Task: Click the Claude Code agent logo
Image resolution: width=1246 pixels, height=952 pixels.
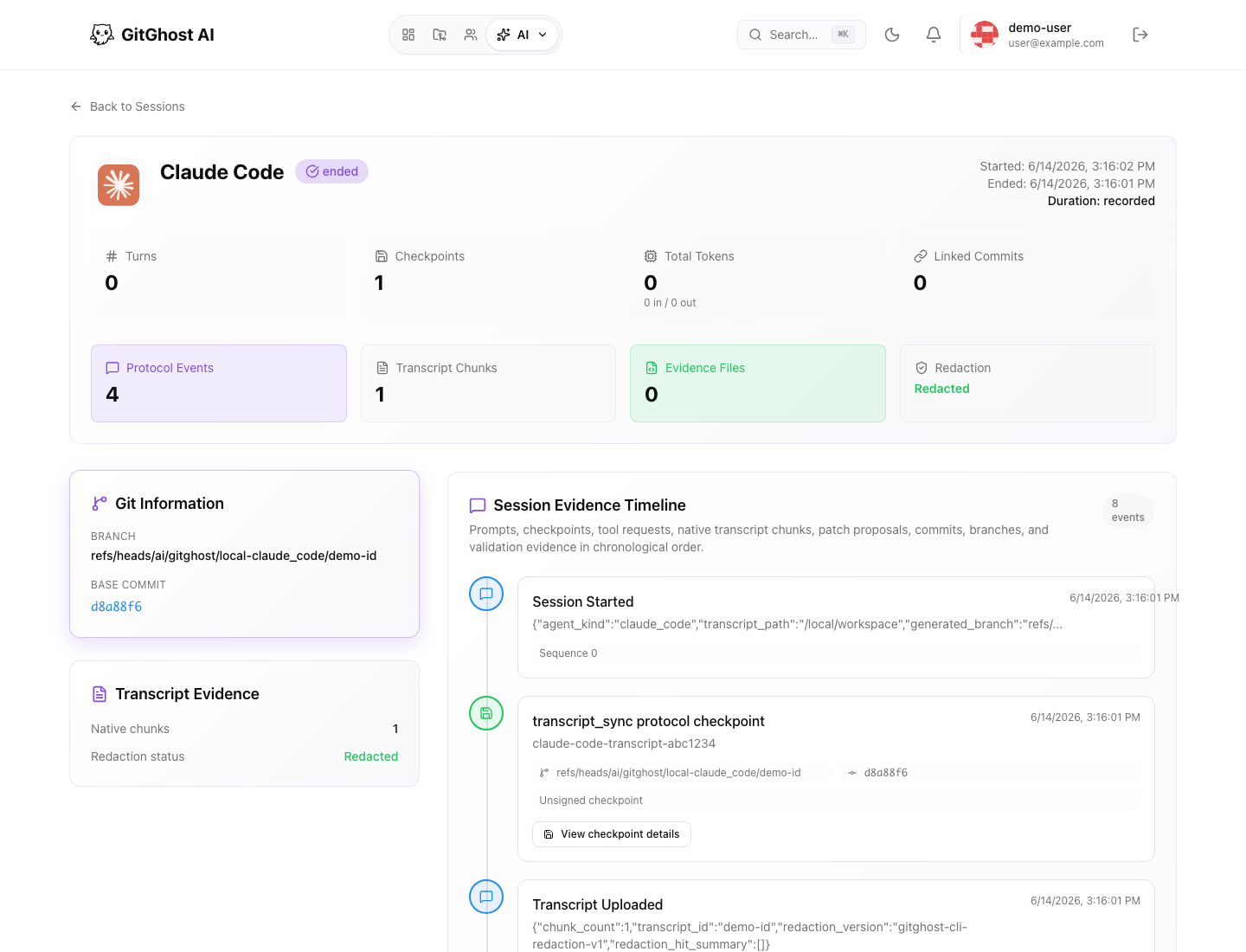Action: coord(119,185)
